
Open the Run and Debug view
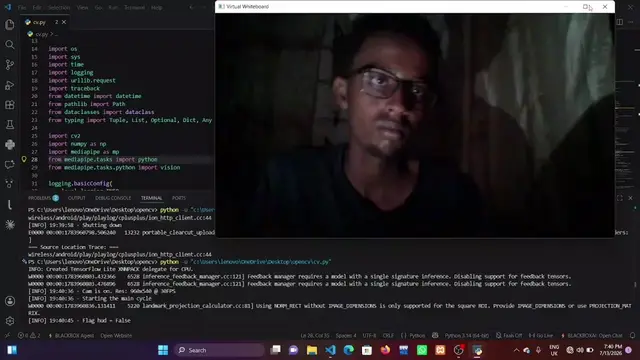click(x=9, y=85)
